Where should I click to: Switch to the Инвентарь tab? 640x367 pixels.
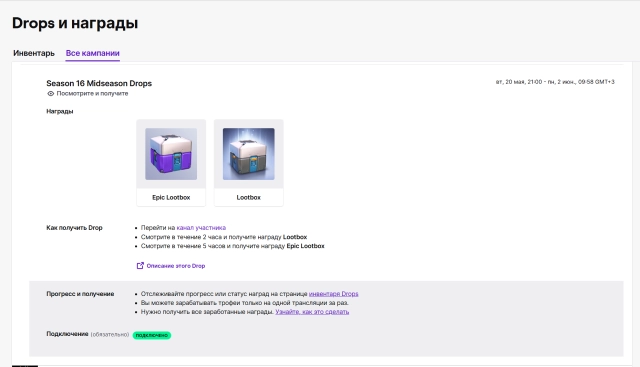34,53
